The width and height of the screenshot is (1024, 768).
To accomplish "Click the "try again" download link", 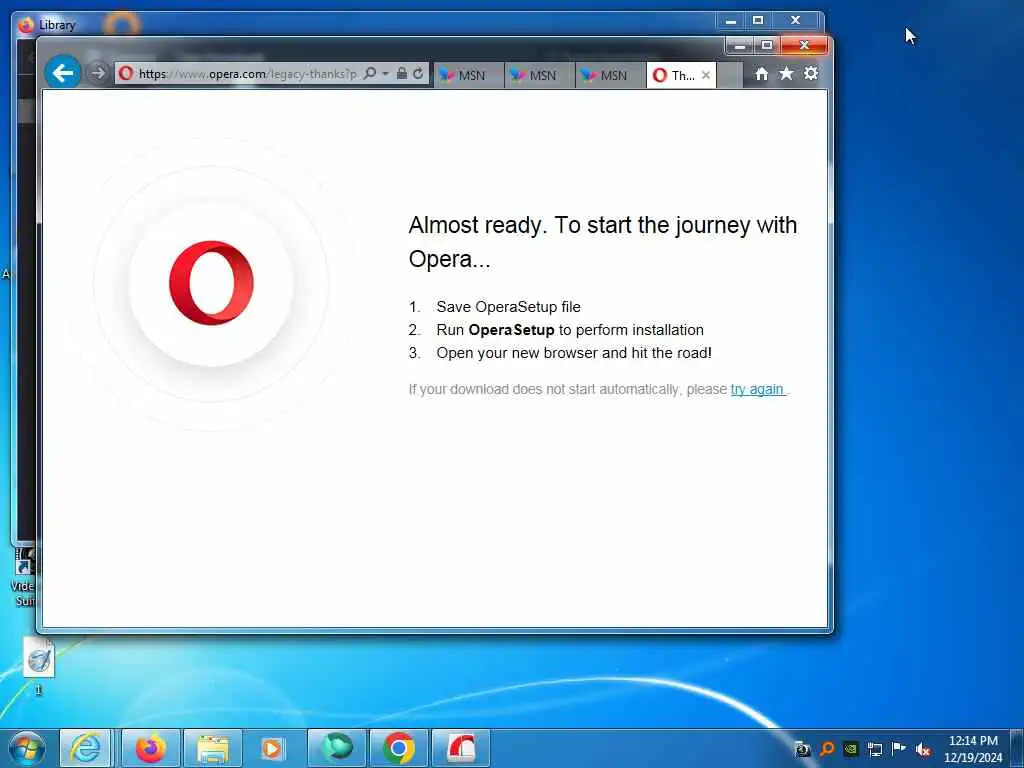I will (x=758, y=389).
